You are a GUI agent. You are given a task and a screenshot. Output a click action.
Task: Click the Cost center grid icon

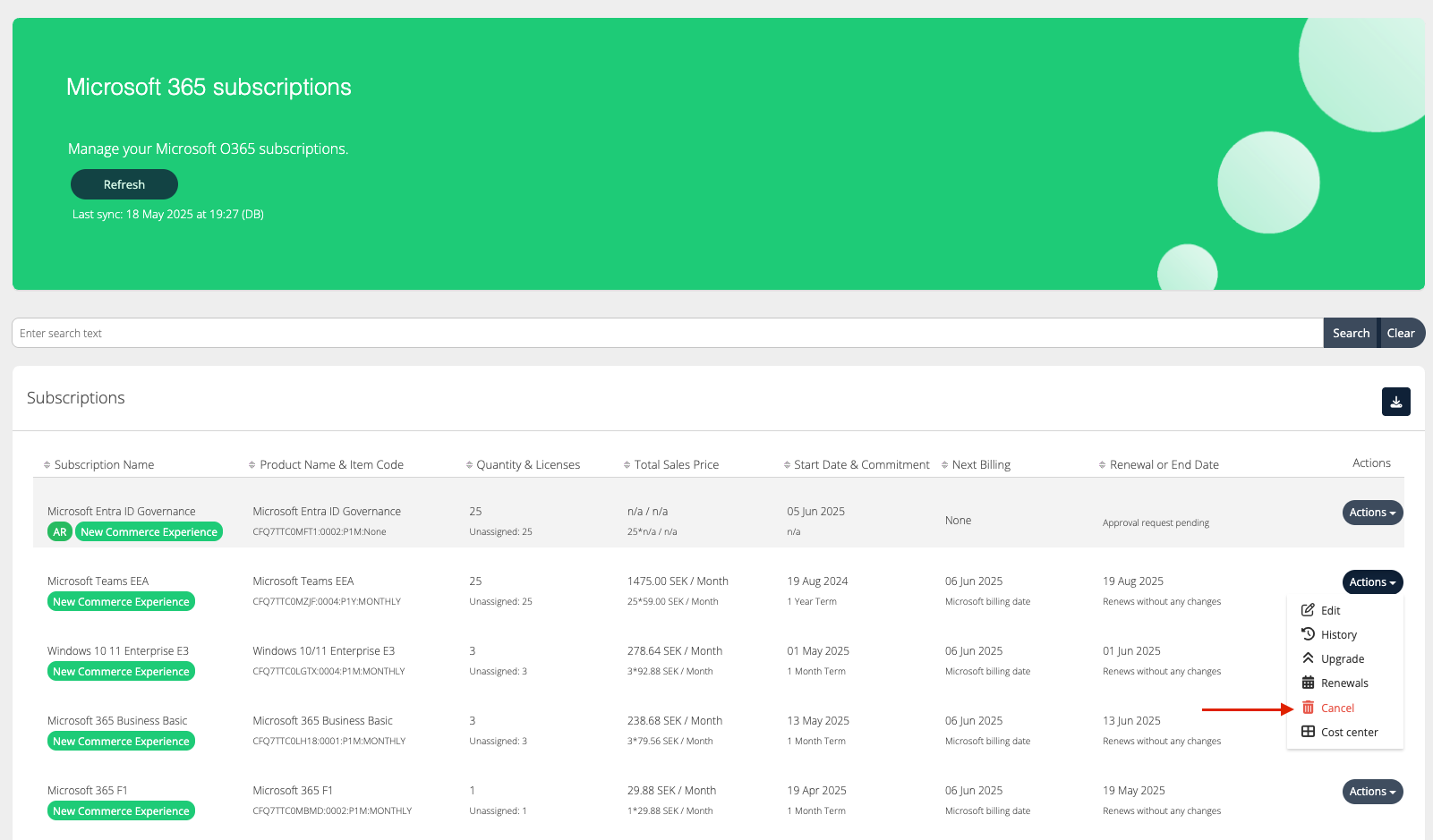1308,732
